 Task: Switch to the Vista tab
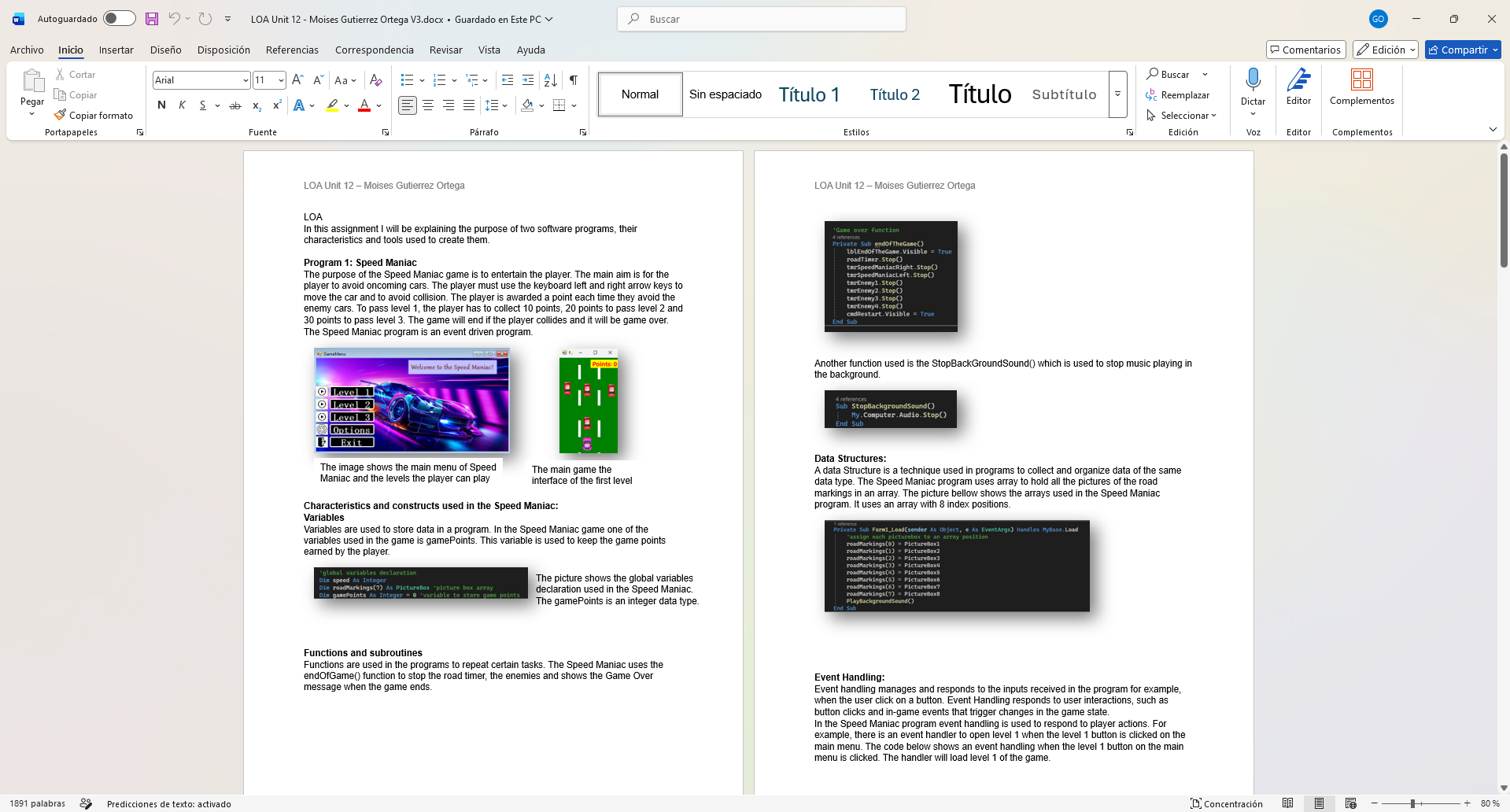[489, 50]
